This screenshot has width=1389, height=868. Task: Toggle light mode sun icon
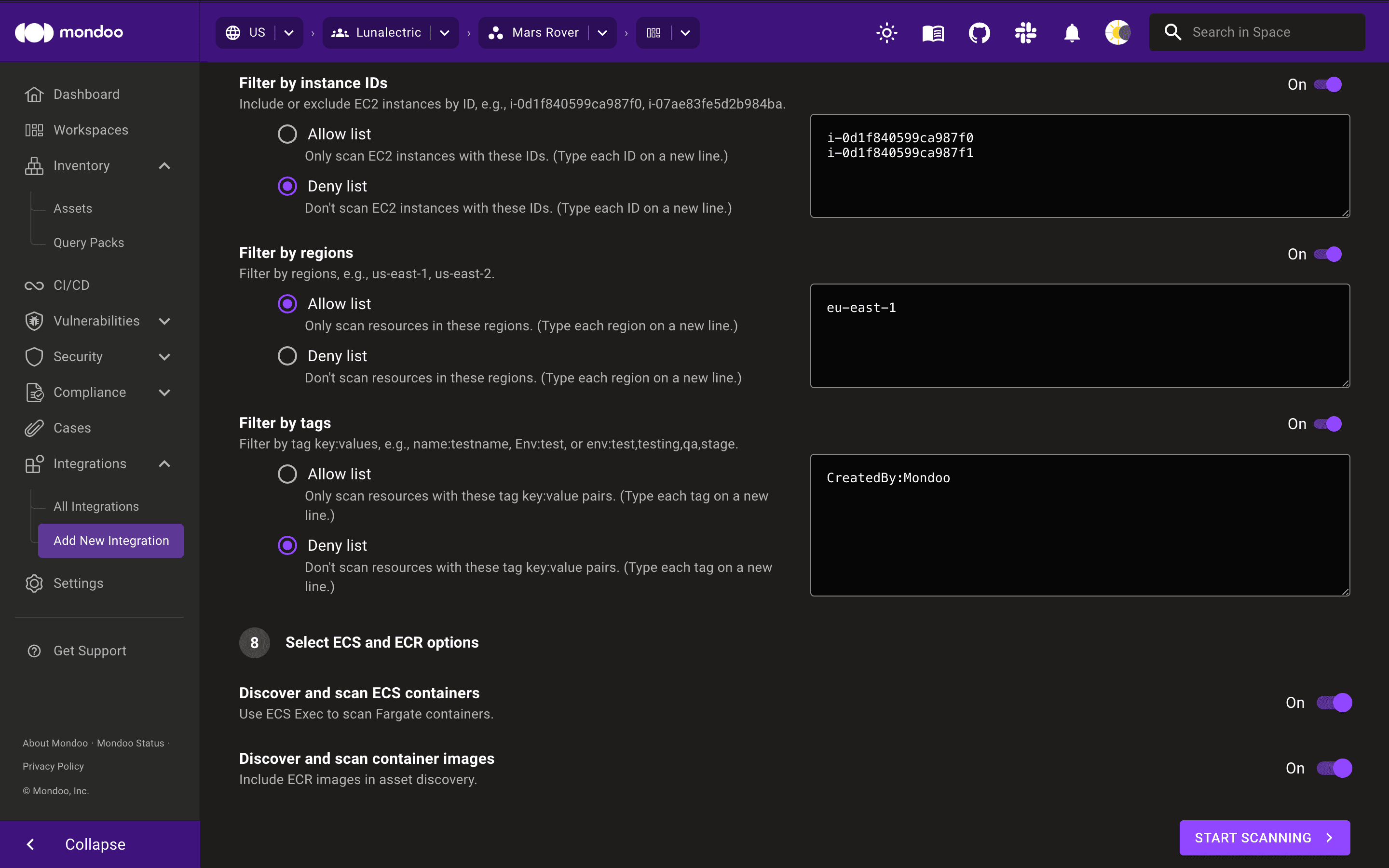(x=887, y=33)
